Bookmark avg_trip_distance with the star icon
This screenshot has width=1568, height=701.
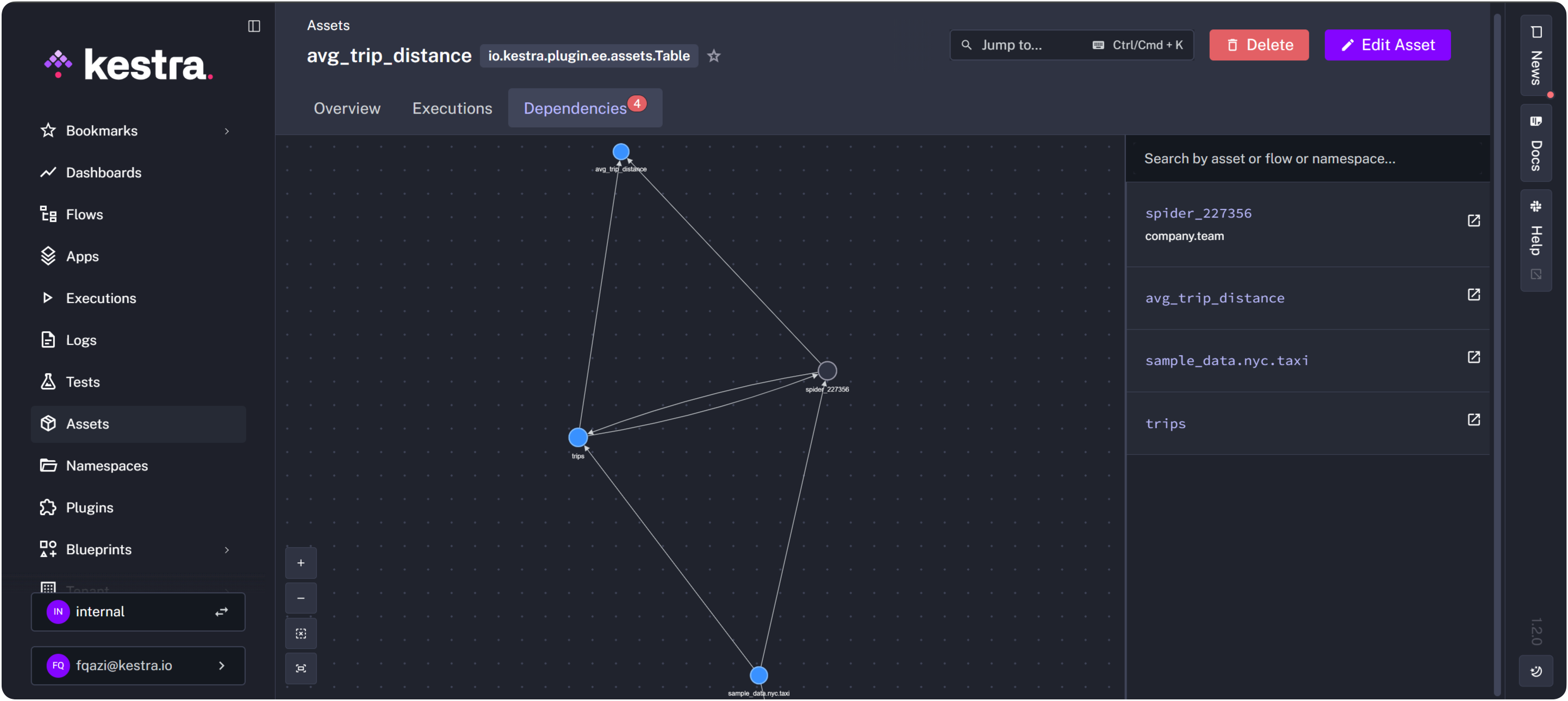coord(713,56)
